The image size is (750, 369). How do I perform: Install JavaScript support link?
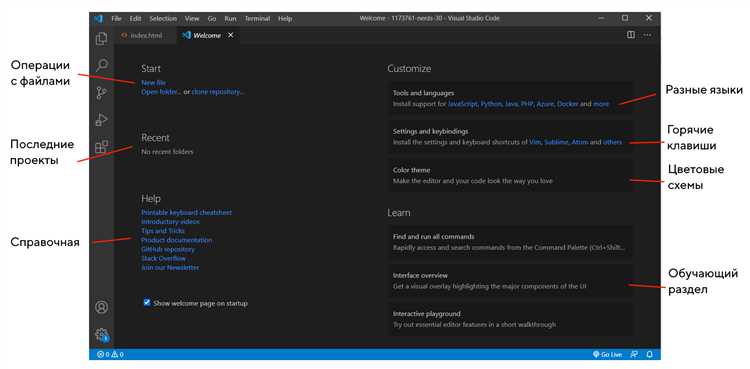pyautogui.click(x=463, y=104)
